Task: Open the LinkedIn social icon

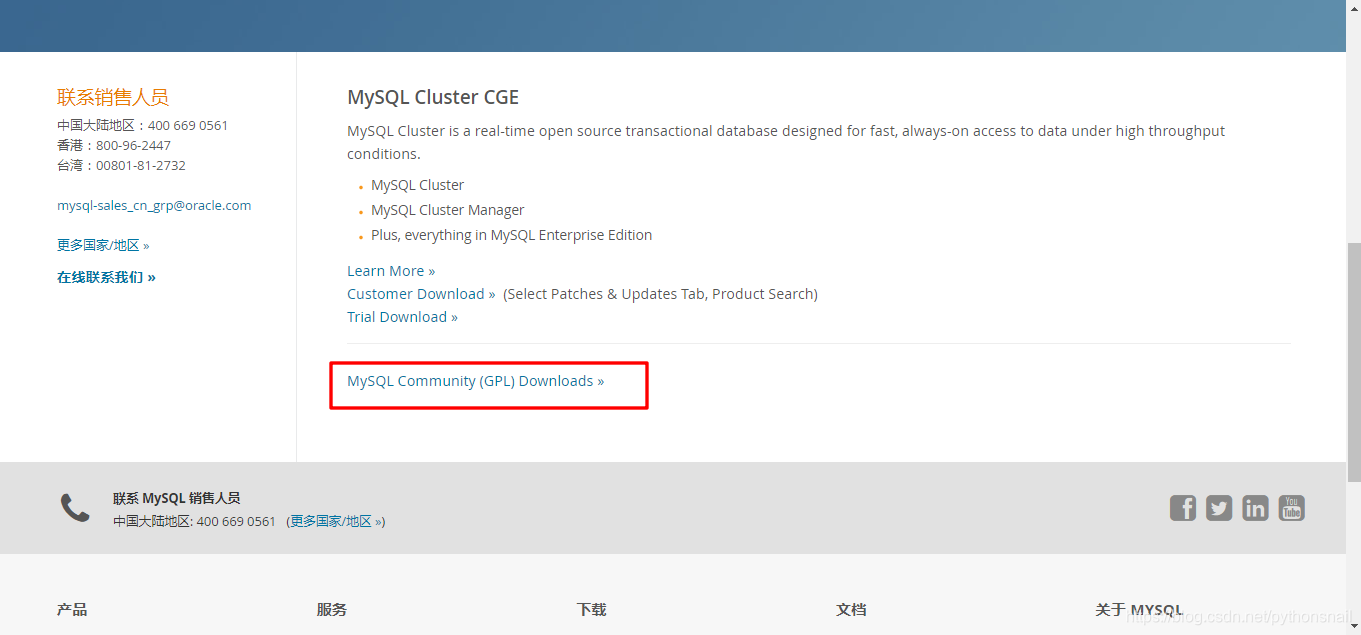Action: (x=1255, y=508)
